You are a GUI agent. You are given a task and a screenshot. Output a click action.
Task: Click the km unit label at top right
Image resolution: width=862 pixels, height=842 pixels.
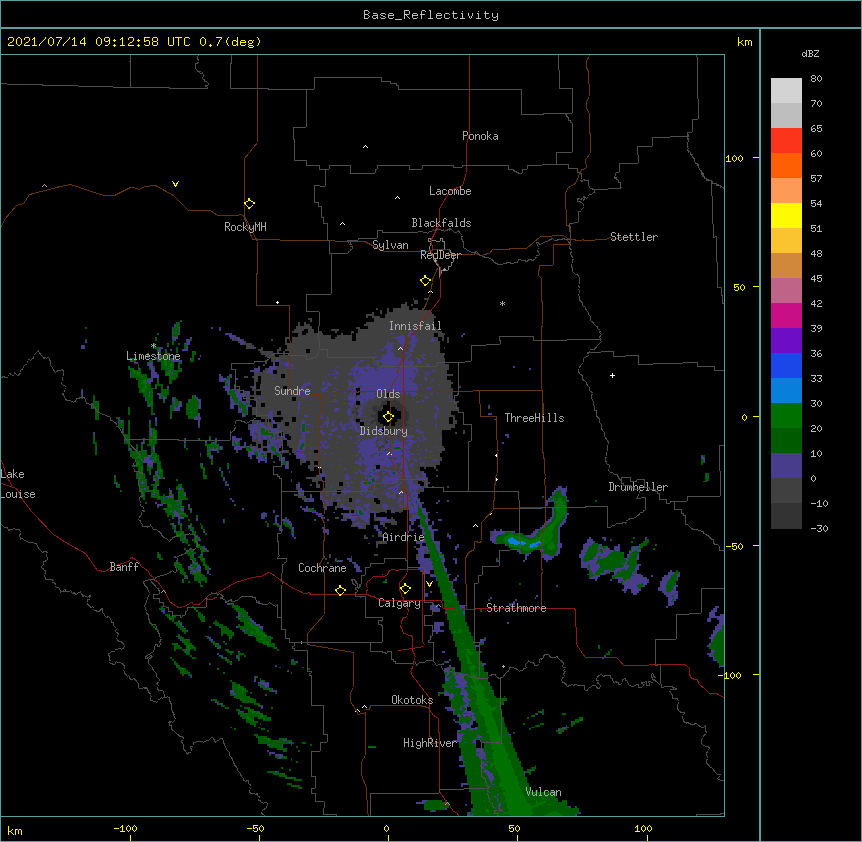pyautogui.click(x=745, y=42)
